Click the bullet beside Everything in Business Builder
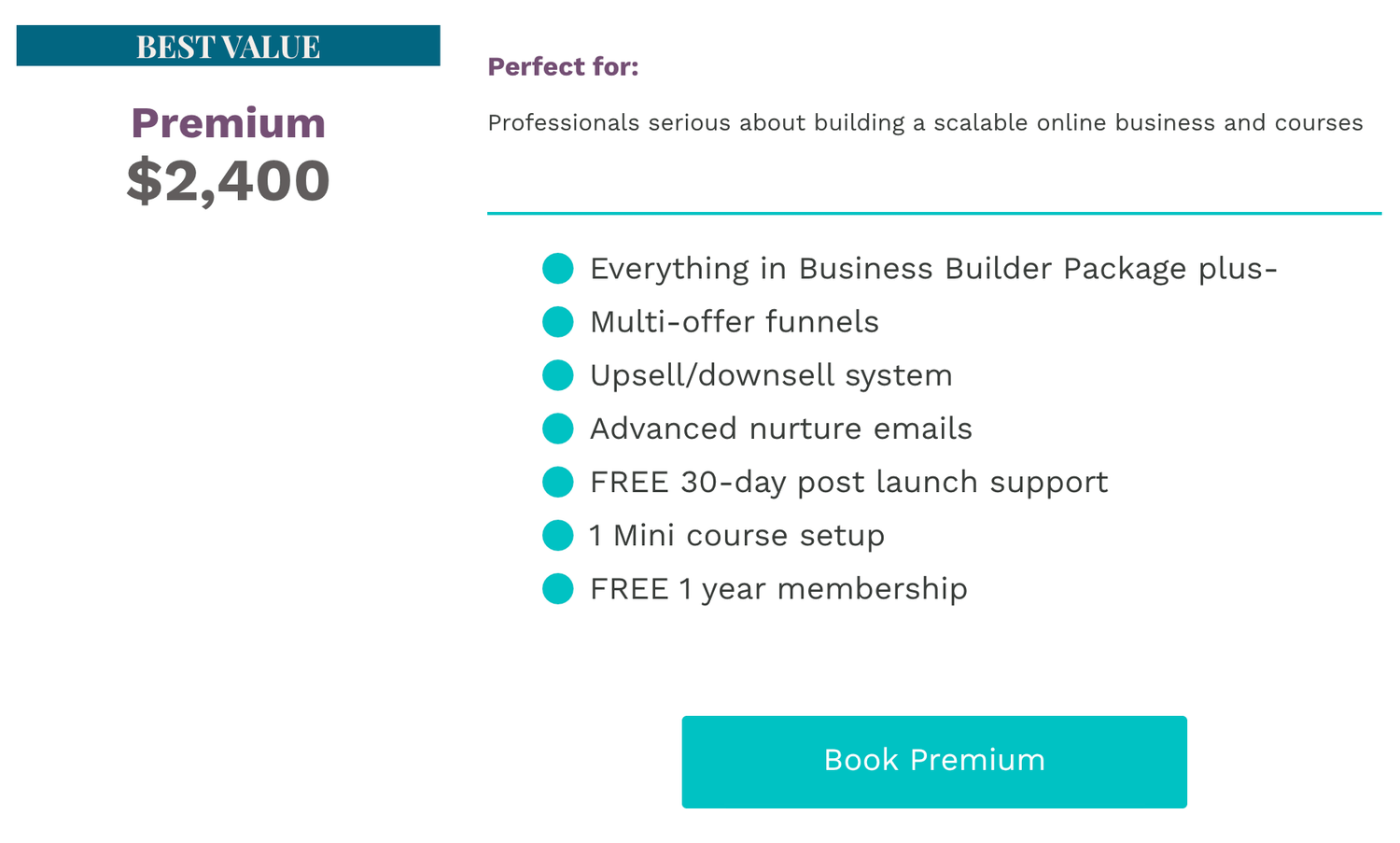The width and height of the screenshot is (1400, 843). 558,269
